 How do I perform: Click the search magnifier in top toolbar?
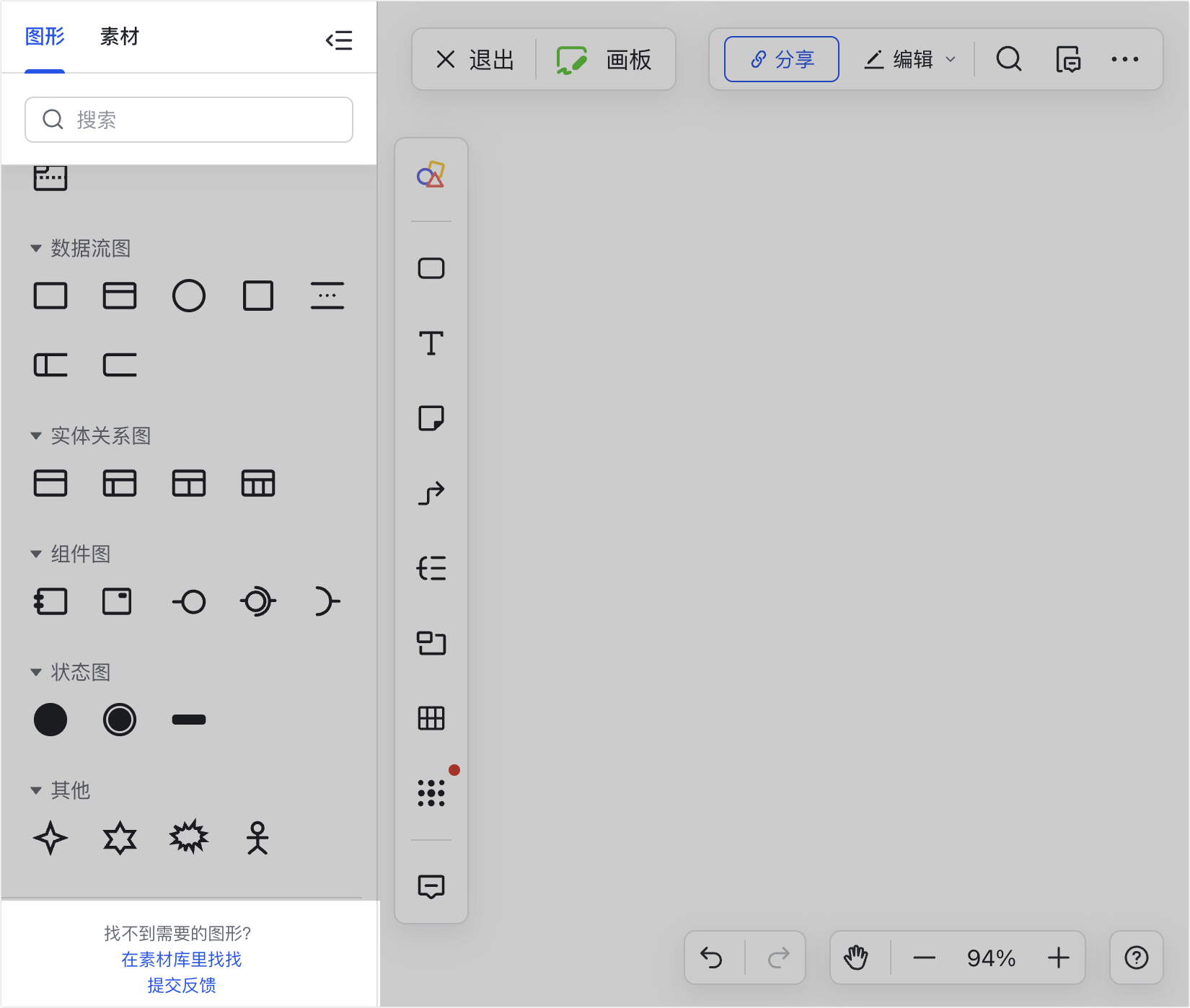coord(1009,59)
